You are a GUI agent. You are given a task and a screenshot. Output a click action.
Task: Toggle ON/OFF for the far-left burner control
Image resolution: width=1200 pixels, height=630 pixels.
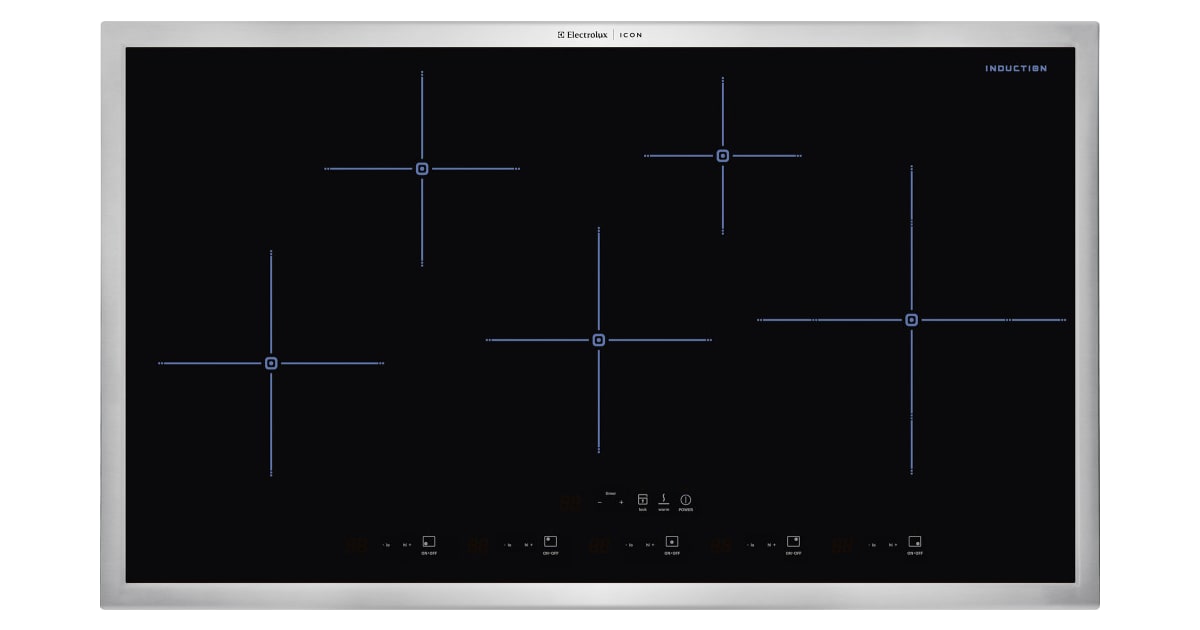pos(429,542)
